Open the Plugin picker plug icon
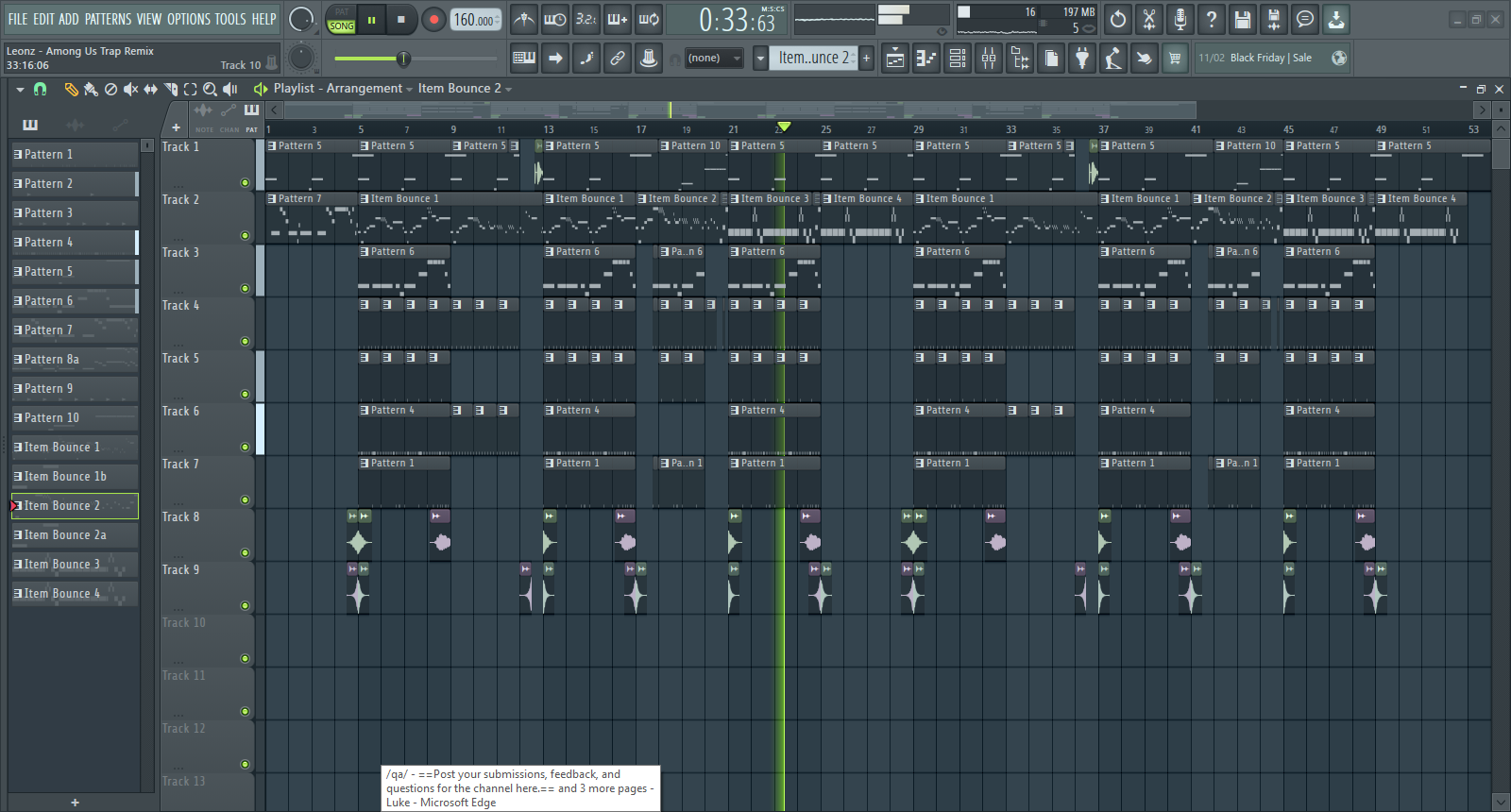Image resolution: width=1511 pixels, height=812 pixels. click(x=1082, y=59)
